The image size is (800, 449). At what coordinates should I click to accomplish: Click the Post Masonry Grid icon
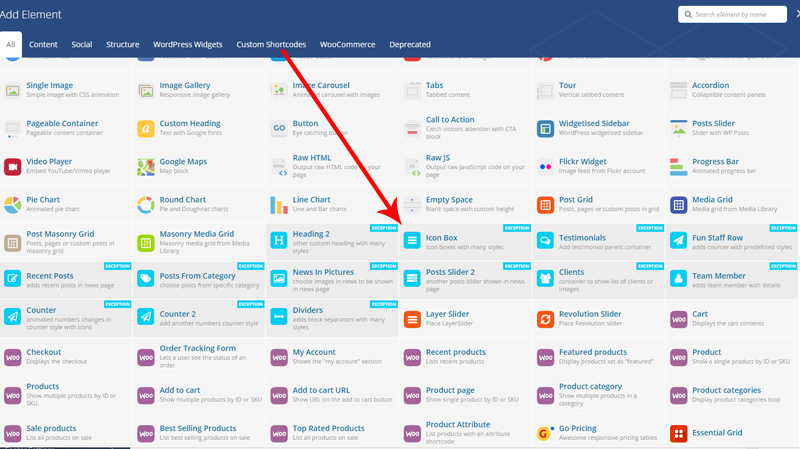point(12,243)
